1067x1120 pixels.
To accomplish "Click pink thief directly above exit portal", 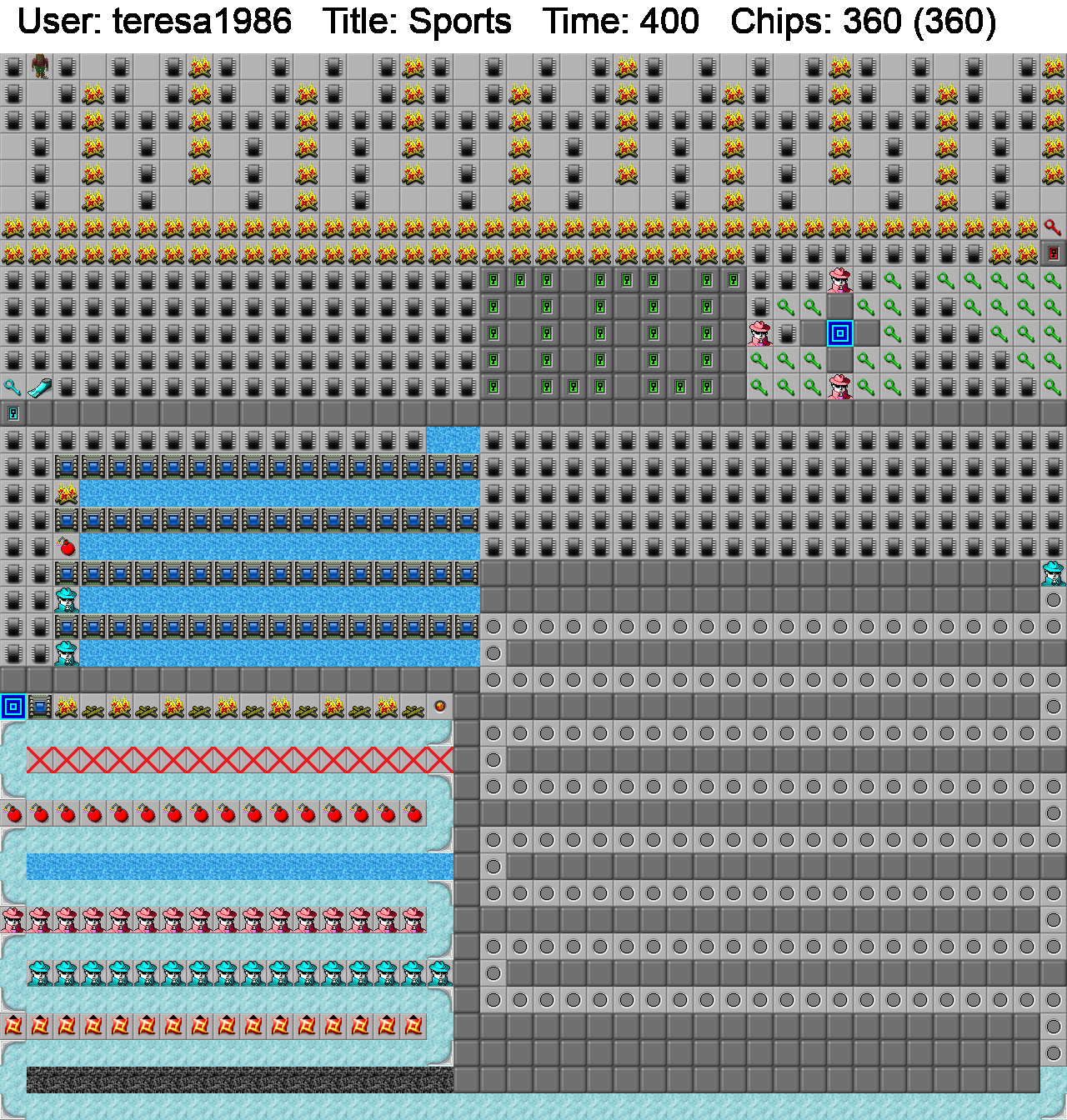I will tap(840, 280).
